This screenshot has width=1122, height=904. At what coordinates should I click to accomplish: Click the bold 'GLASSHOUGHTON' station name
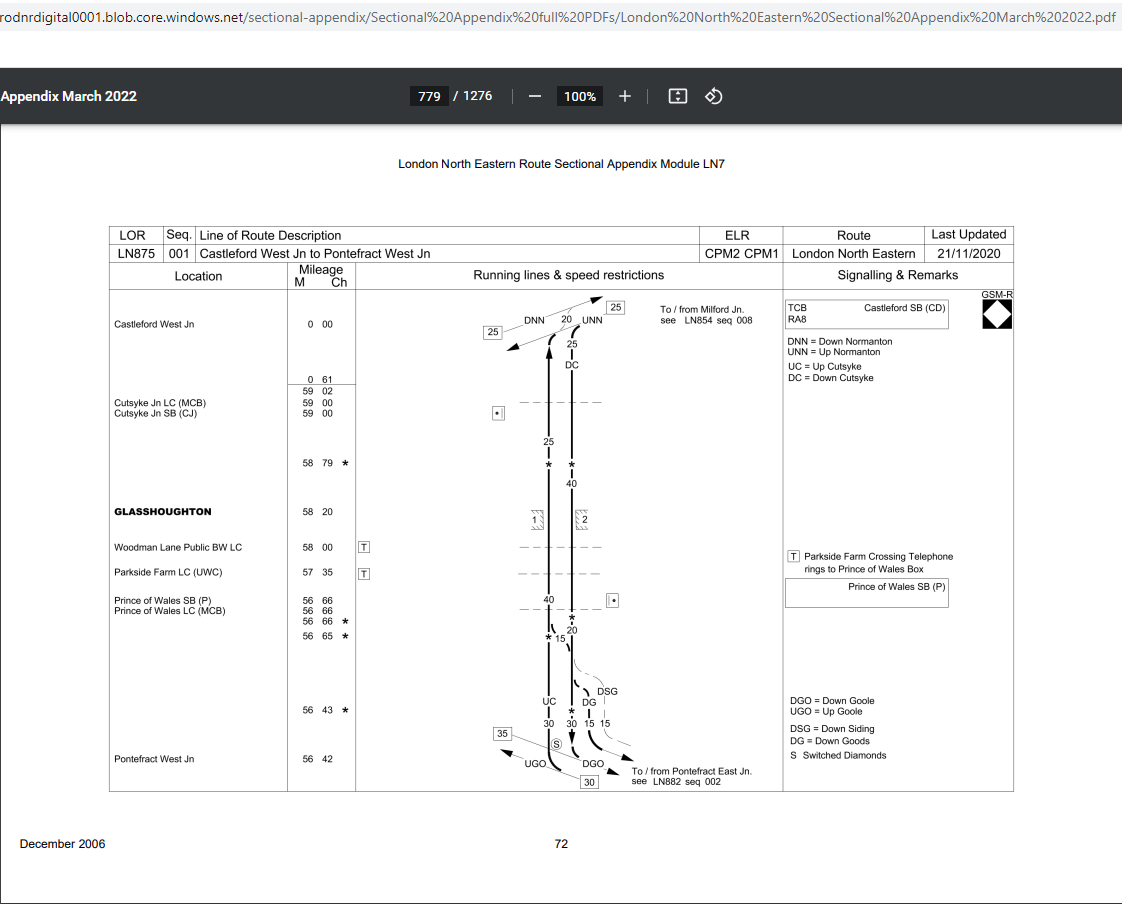(x=162, y=512)
